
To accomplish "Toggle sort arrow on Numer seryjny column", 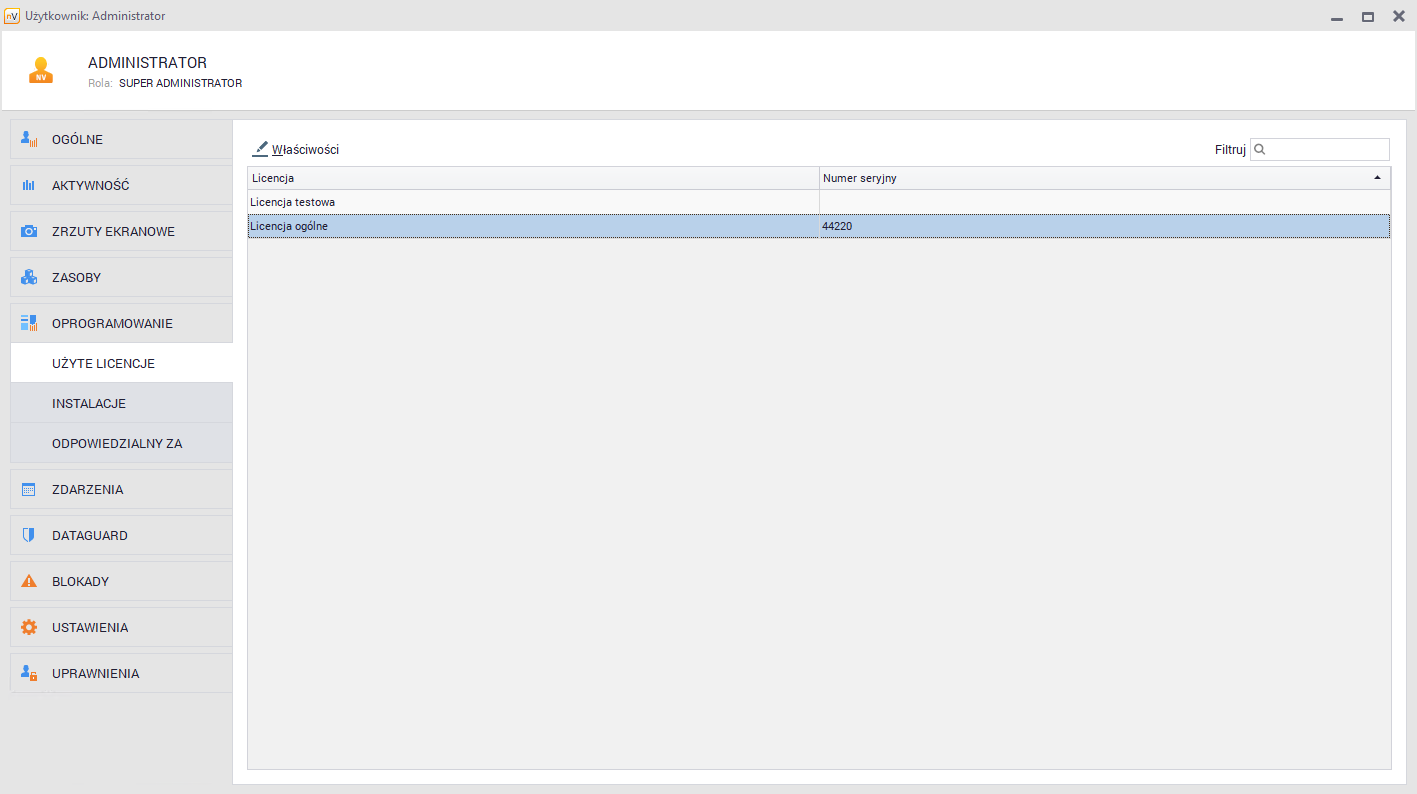I will point(1377,178).
